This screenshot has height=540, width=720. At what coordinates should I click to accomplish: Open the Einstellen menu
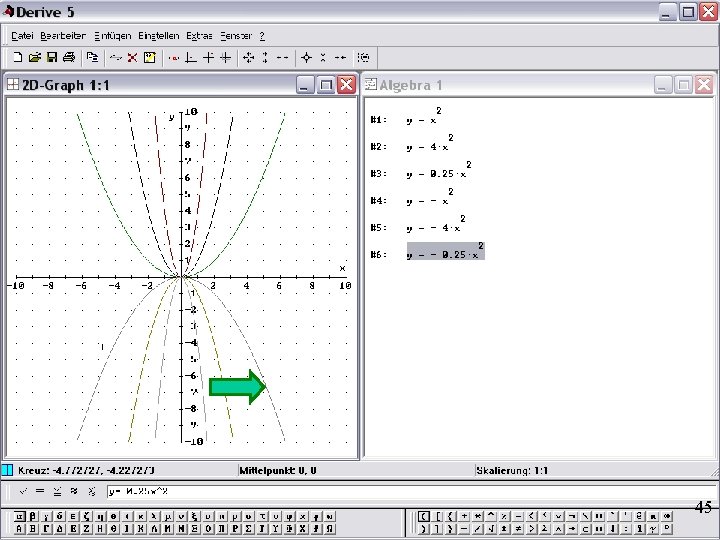[x=158, y=36]
